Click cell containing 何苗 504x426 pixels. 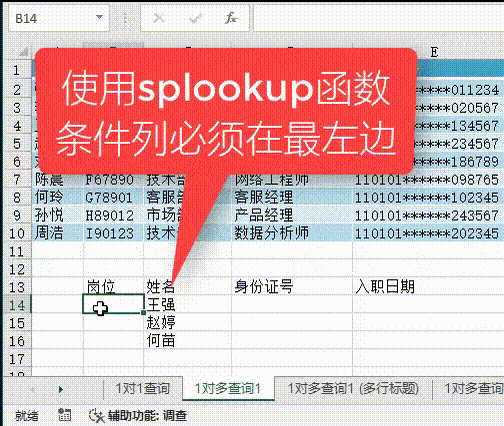(188, 341)
